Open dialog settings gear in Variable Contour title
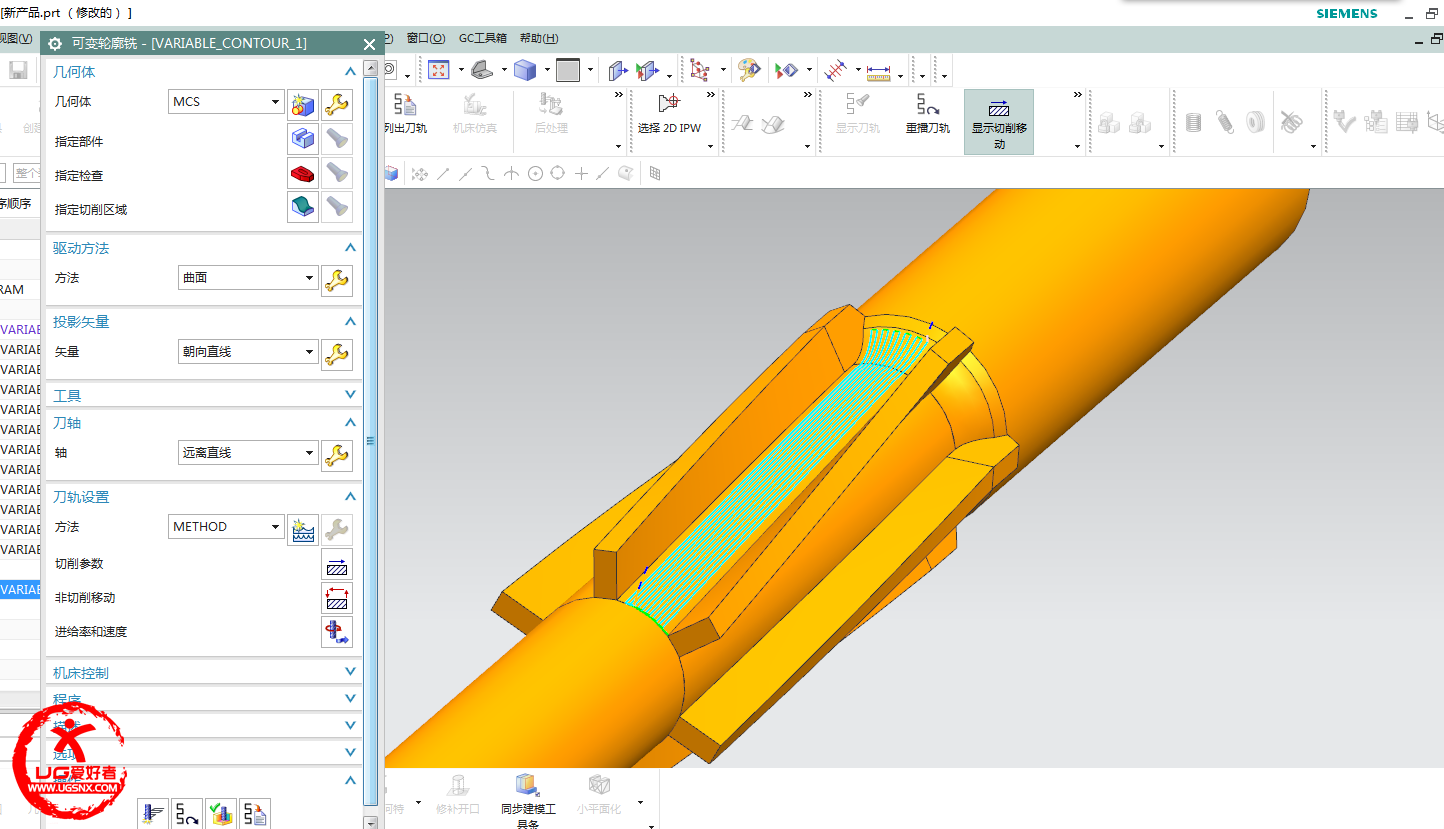 point(55,44)
